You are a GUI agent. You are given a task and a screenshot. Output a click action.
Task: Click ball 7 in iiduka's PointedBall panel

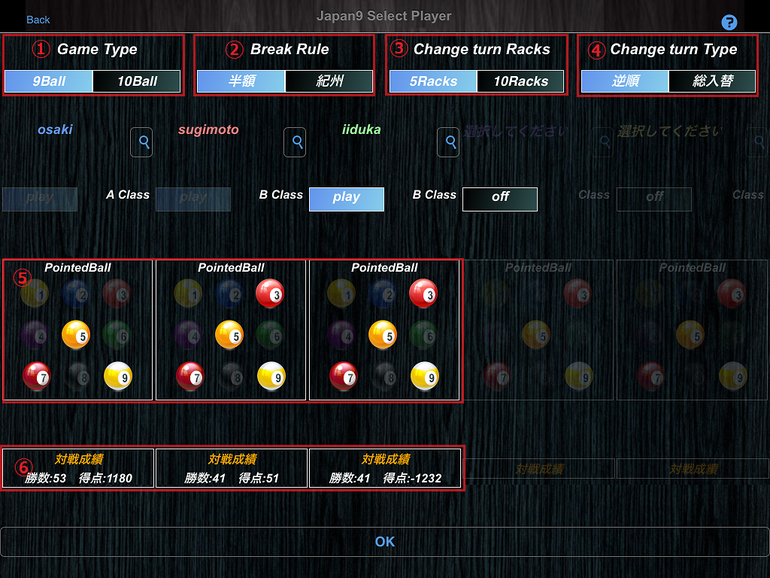click(x=343, y=376)
